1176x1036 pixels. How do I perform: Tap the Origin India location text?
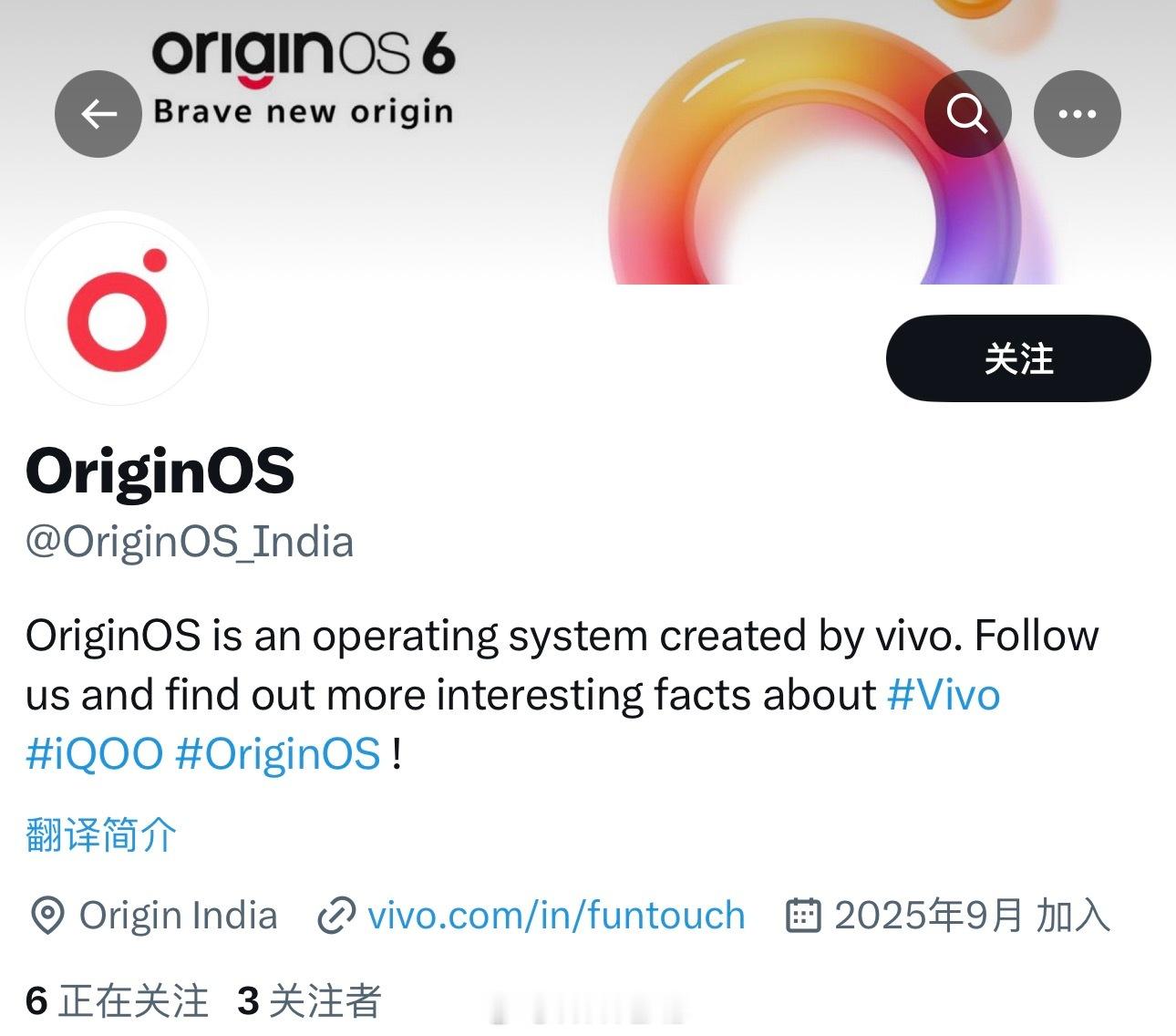pos(179,916)
